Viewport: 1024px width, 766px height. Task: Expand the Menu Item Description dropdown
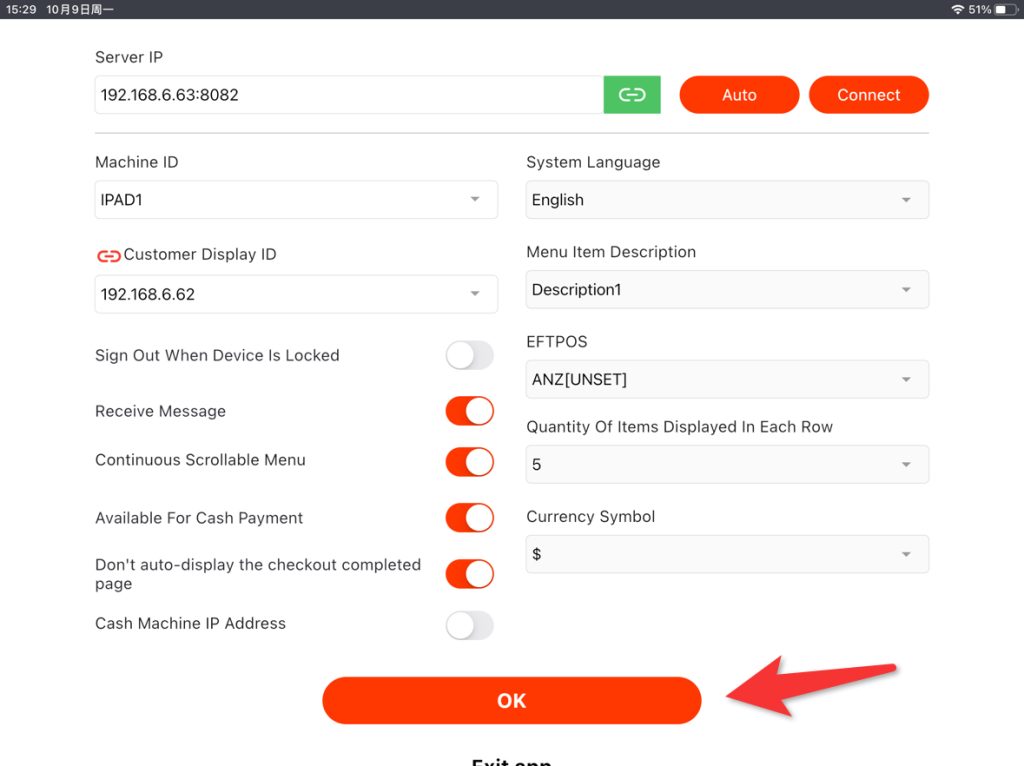click(727, 290)
